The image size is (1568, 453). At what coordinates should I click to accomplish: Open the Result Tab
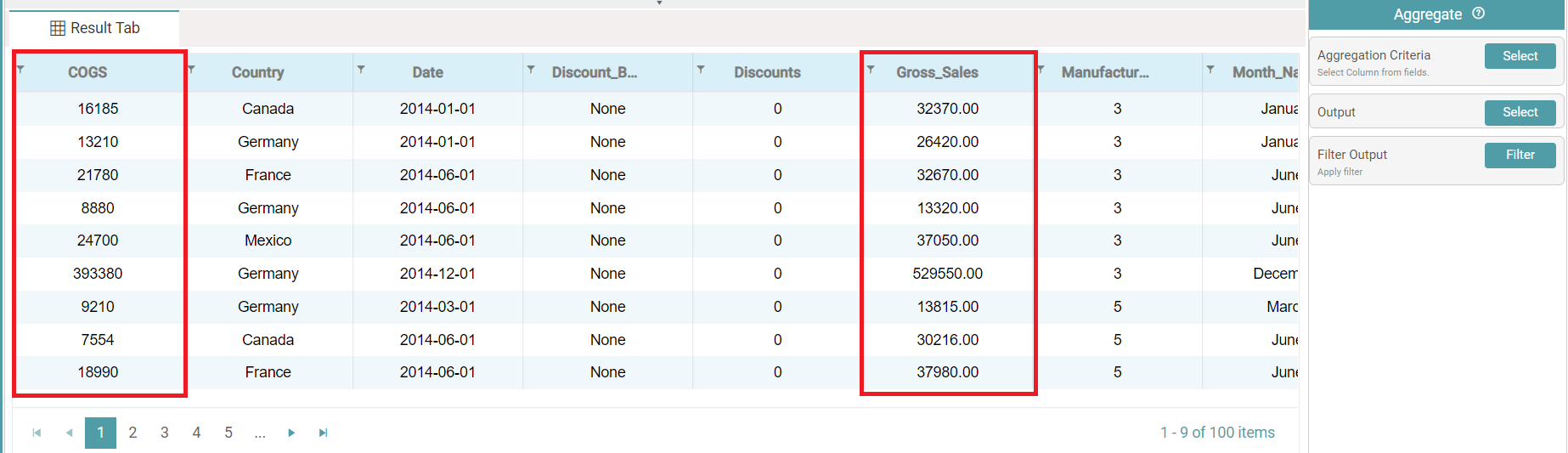[95, 28]
